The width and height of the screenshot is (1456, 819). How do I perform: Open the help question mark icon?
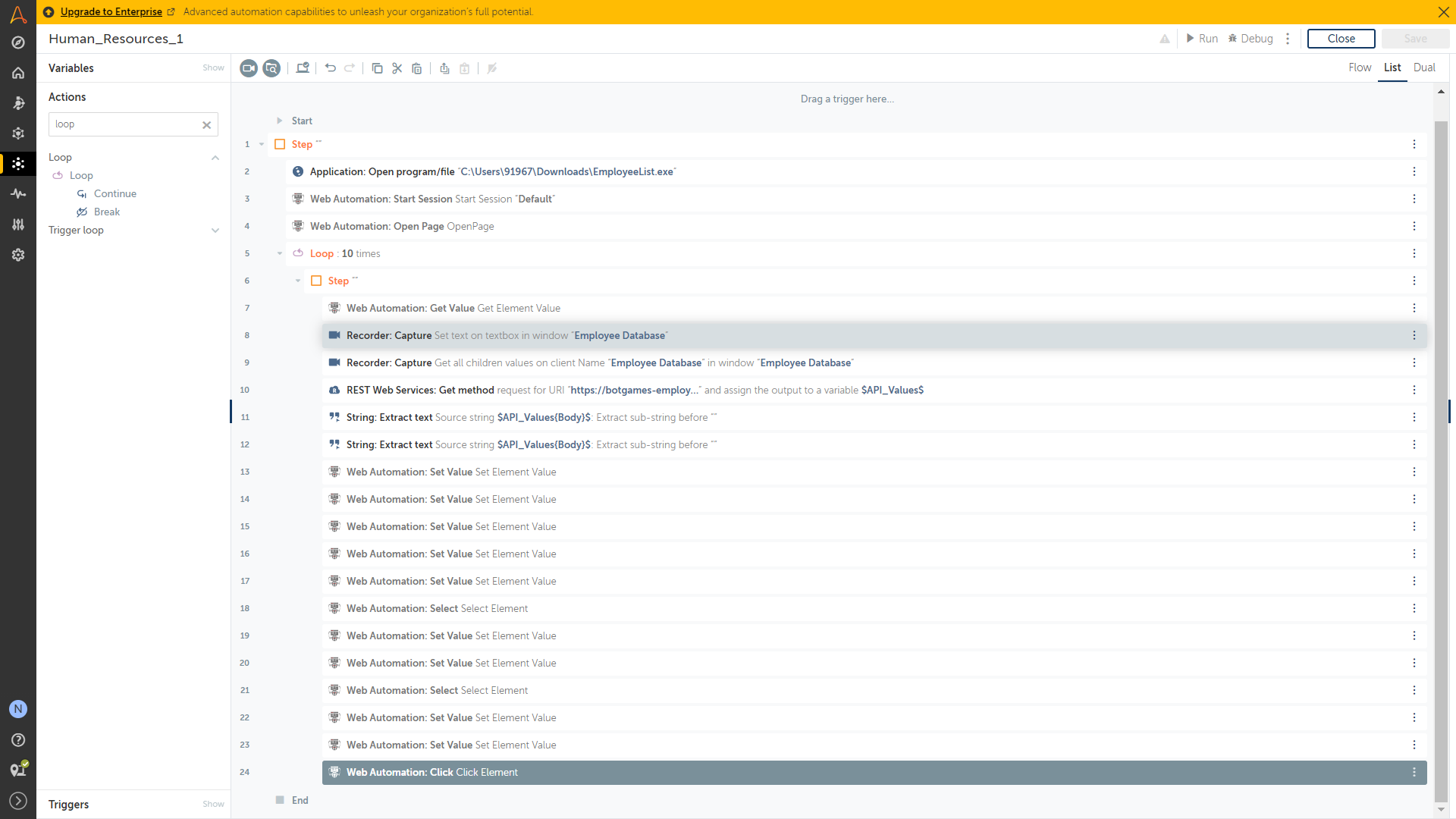click(18, 740)
